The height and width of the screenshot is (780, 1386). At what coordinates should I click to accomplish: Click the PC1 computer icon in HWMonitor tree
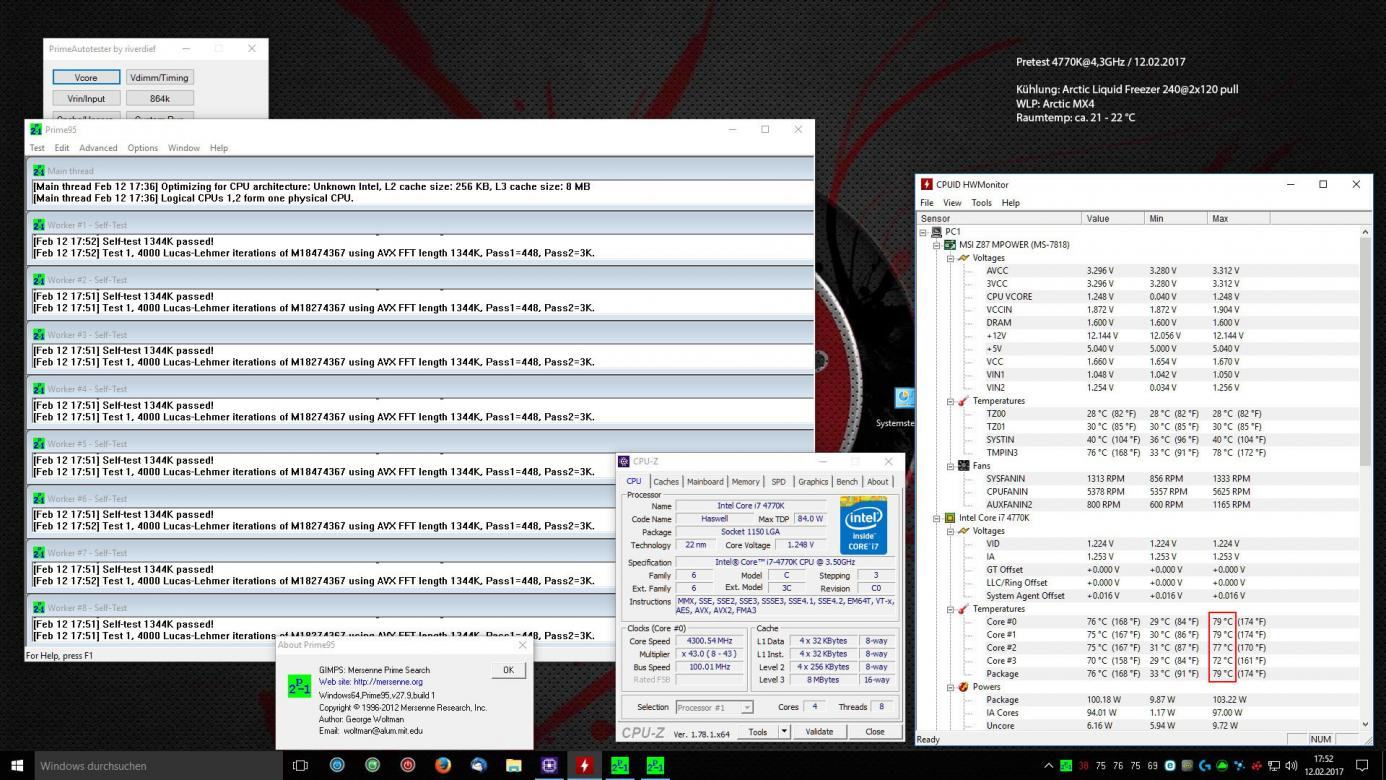pyautogui.click(x=938, y=232)
